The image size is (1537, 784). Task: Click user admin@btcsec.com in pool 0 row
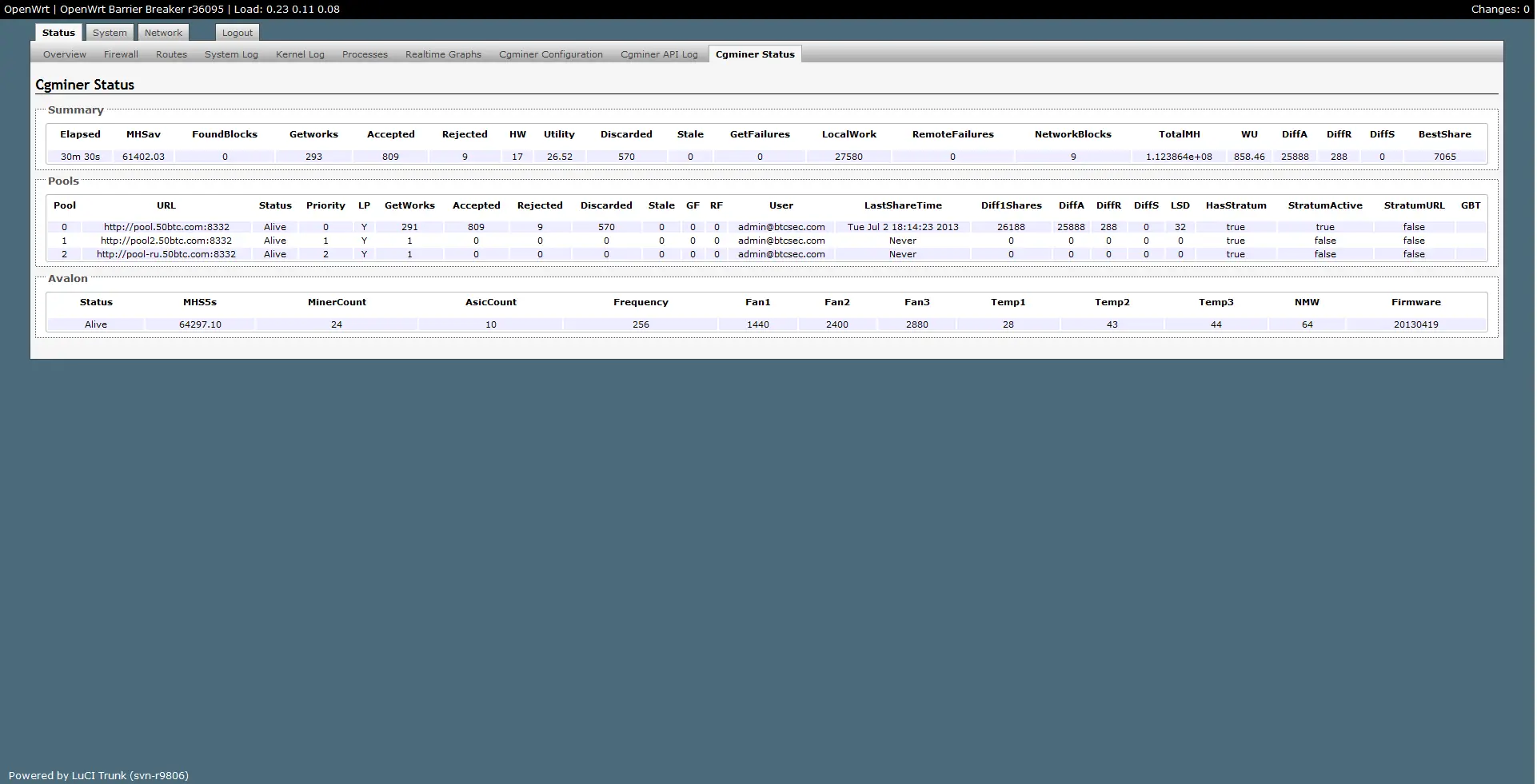(781, 227)
